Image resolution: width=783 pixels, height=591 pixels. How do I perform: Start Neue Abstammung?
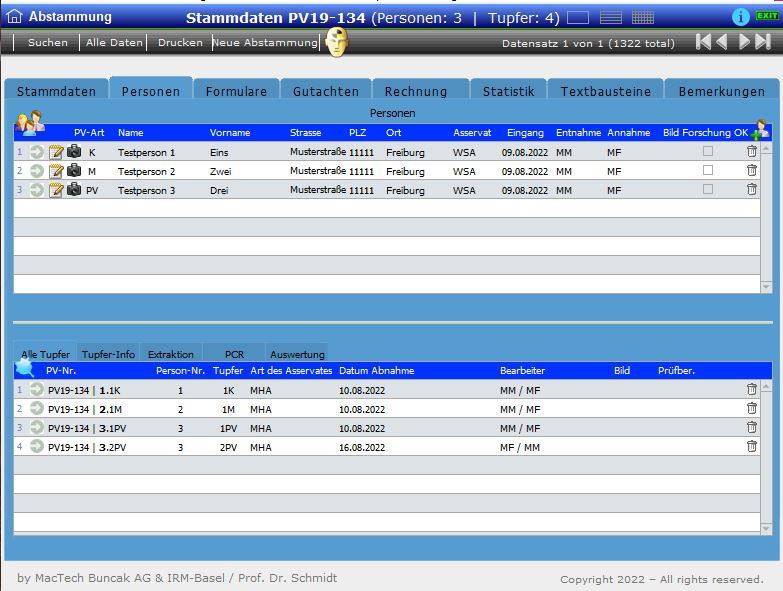265,42
